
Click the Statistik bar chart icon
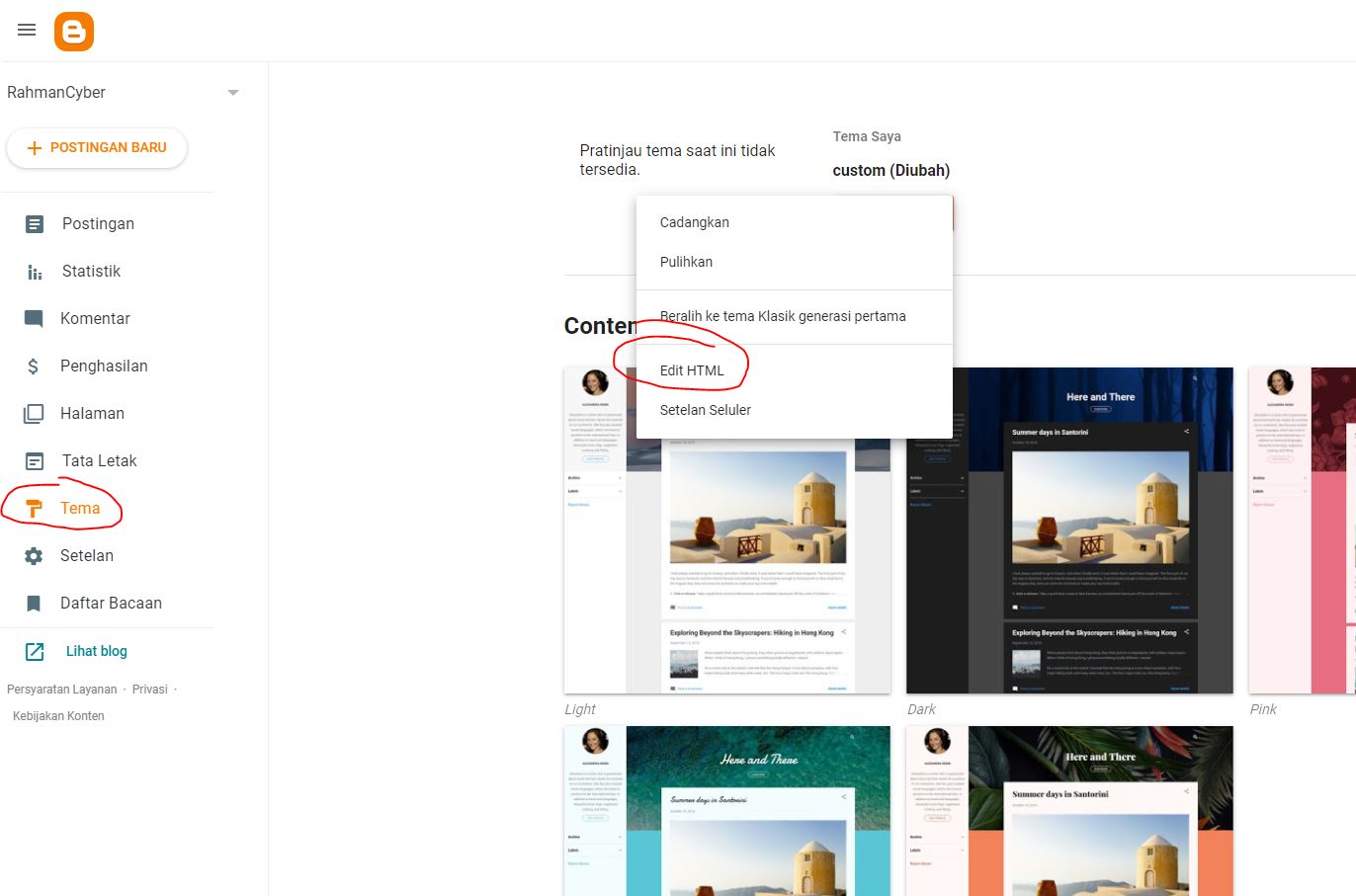click(35, 272)
